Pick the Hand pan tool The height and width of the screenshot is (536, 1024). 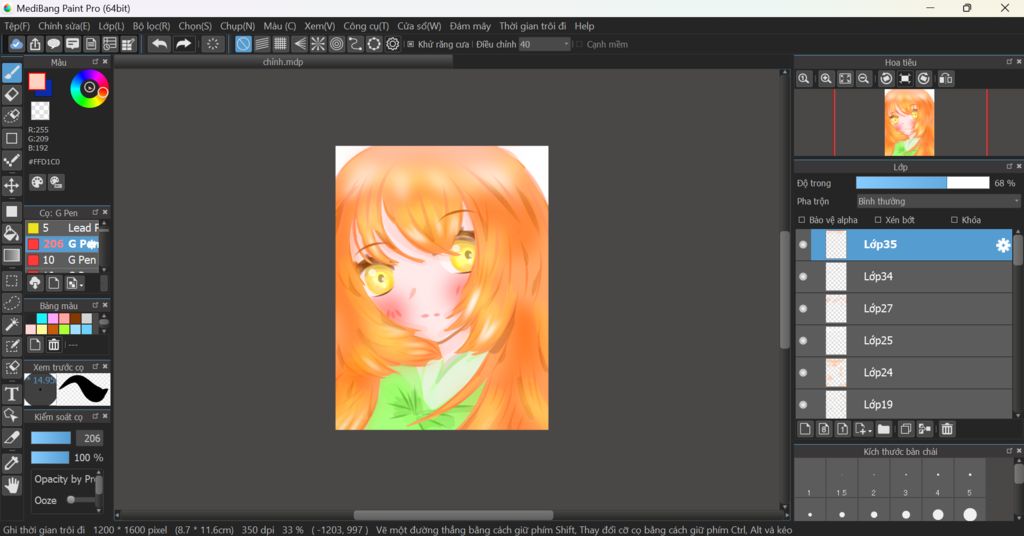(12, 486)
